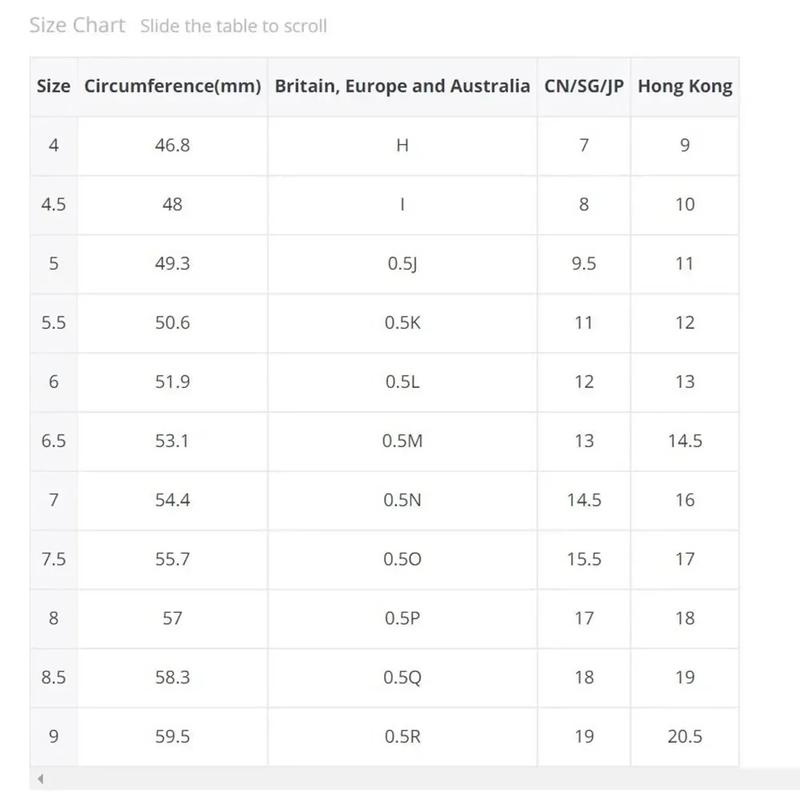Image resolution: width=800 pixels, height=800 pixels.
Task: Click the size 4.5 row cell
Action: pos(54,205)
